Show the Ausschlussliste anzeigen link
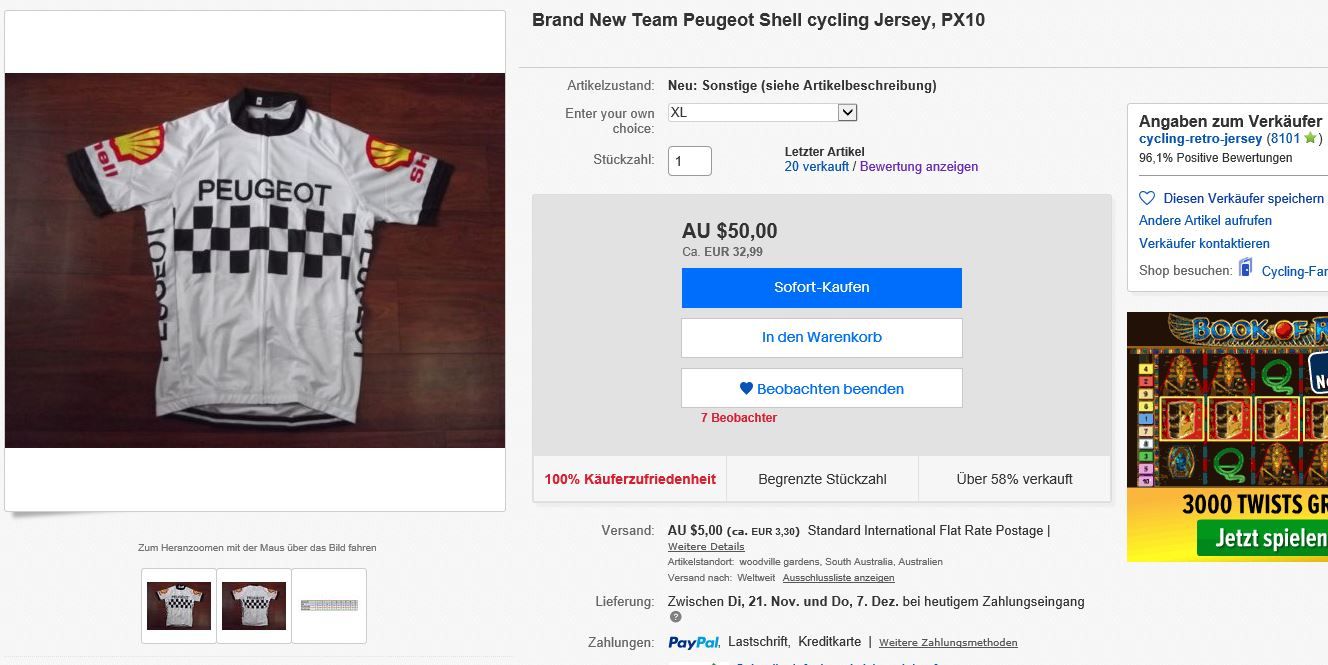This screenshot has width=1328, height=665. [838, 578]
